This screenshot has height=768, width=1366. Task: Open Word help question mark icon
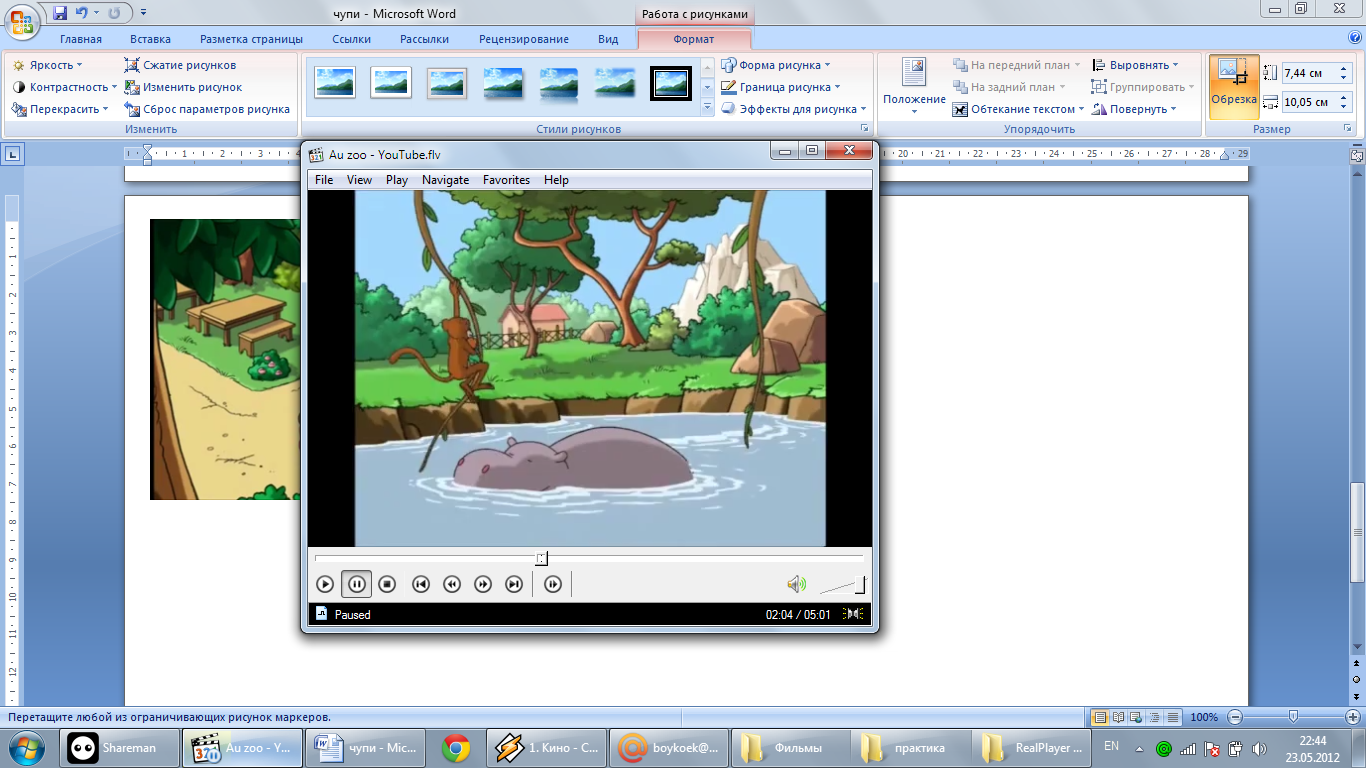pos(1355,38)
